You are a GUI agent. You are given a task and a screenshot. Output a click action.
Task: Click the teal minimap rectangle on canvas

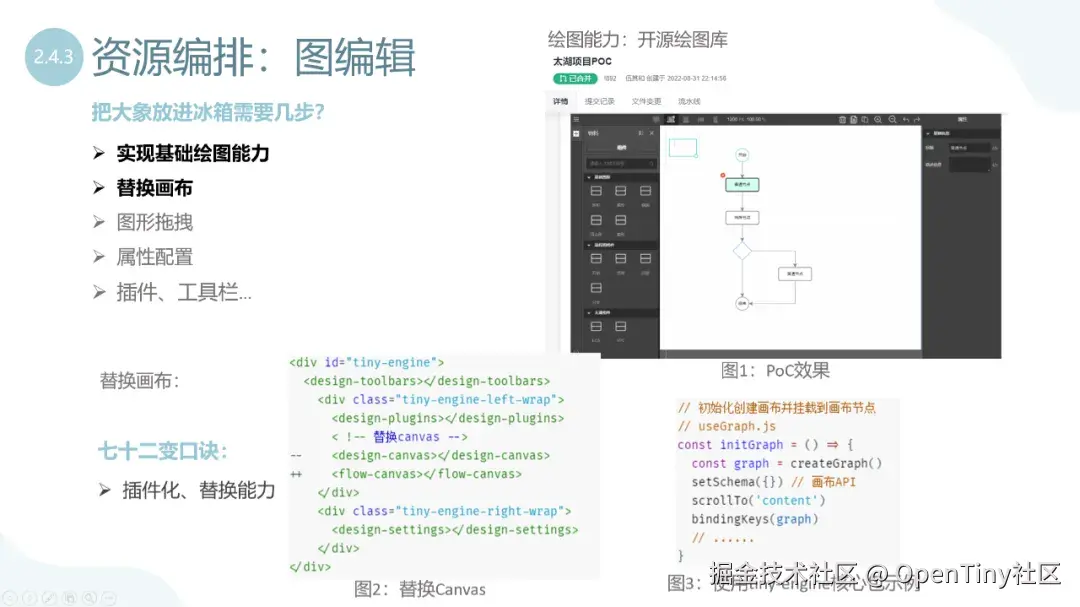click(683, 147)
